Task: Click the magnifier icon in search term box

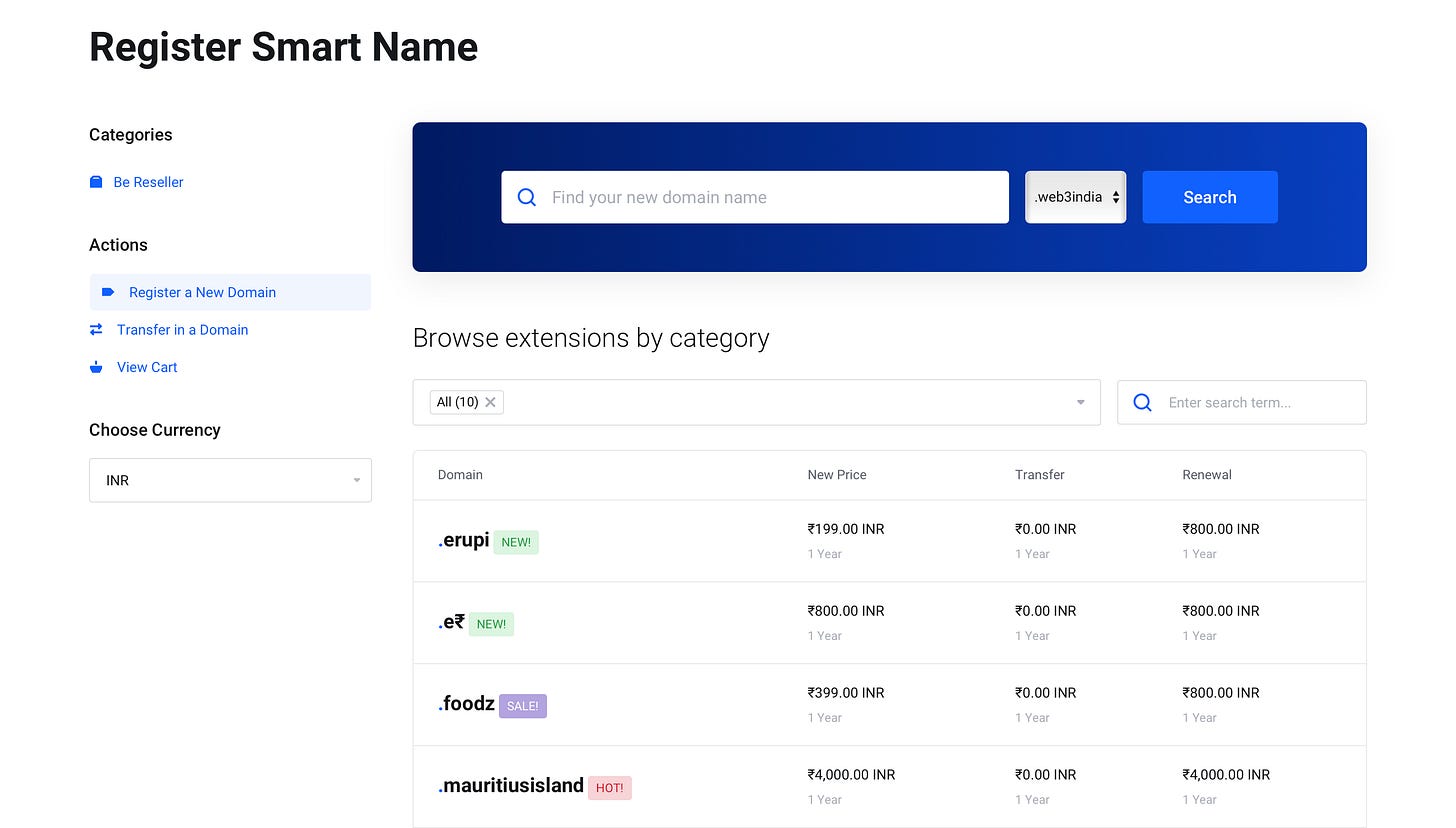Action: point(1142,402)
